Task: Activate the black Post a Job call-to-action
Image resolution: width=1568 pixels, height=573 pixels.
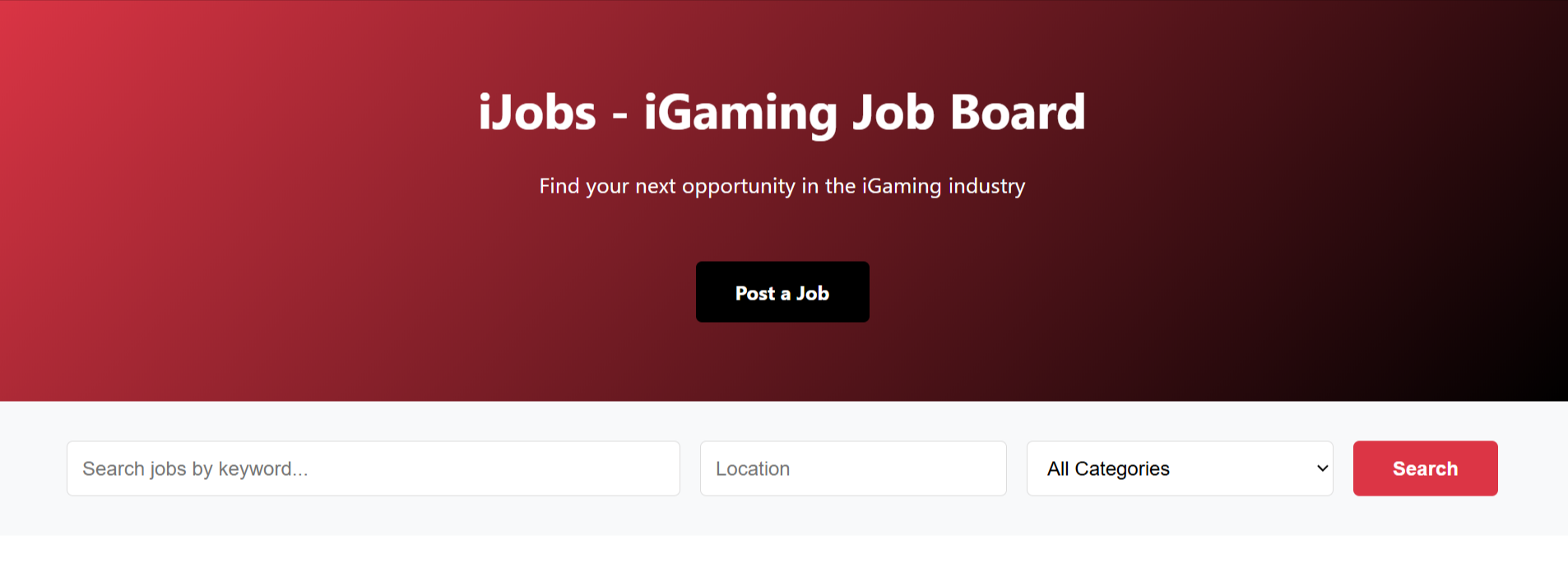Action: tap(782, 291)
